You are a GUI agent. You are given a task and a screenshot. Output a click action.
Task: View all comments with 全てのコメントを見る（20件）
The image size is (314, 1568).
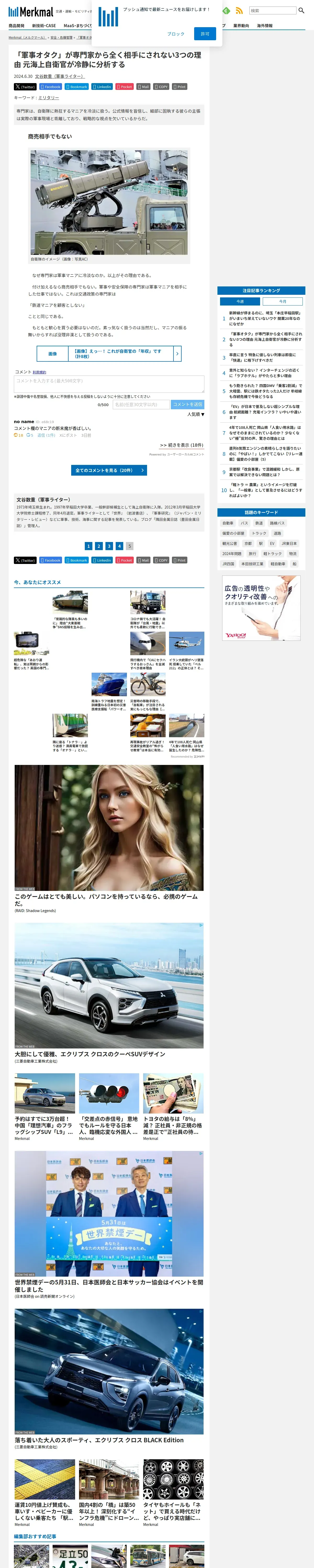(x=109, y=470)
